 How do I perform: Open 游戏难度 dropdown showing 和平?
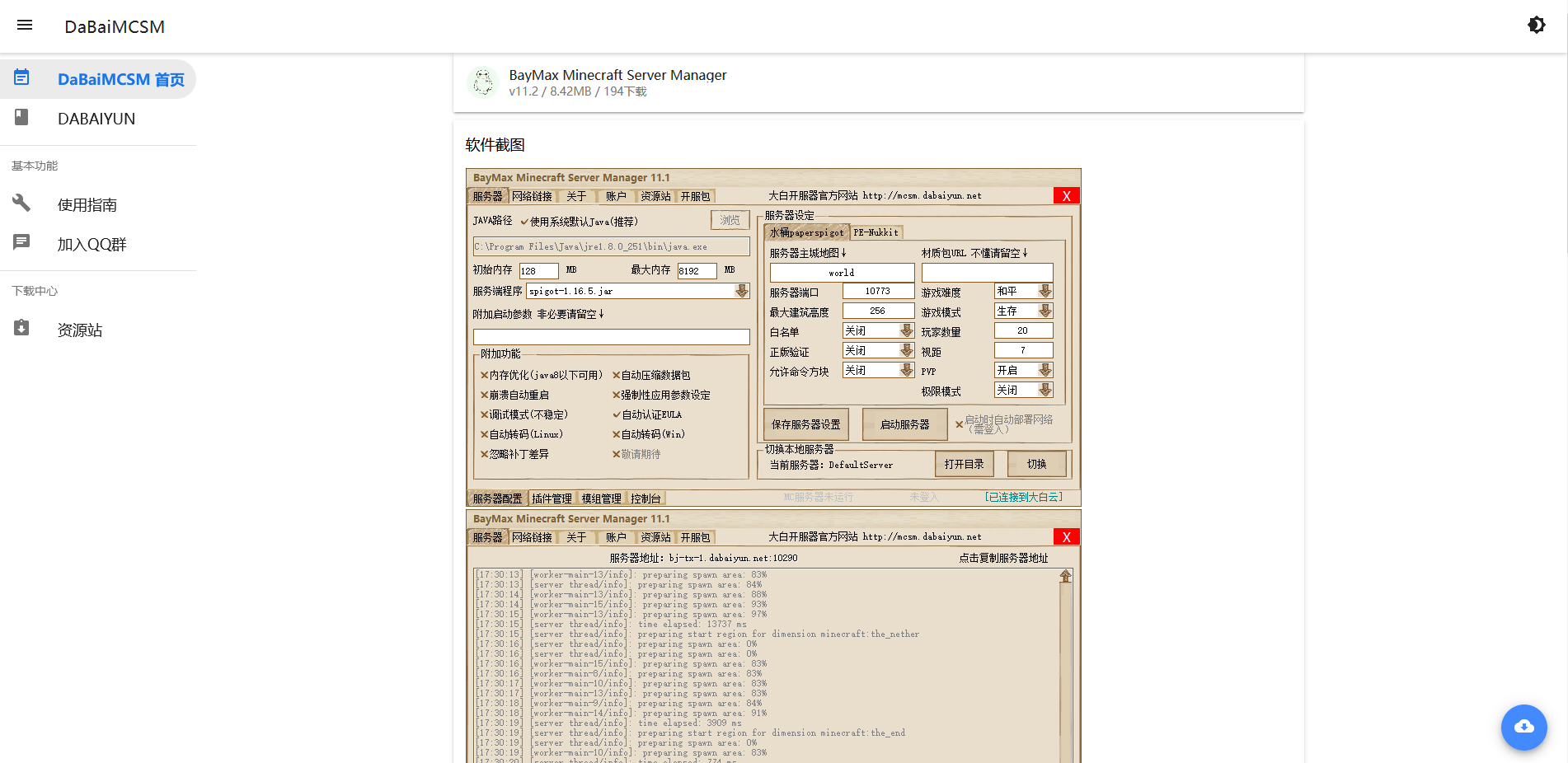pyautogui.click(x=1023, y=291)
